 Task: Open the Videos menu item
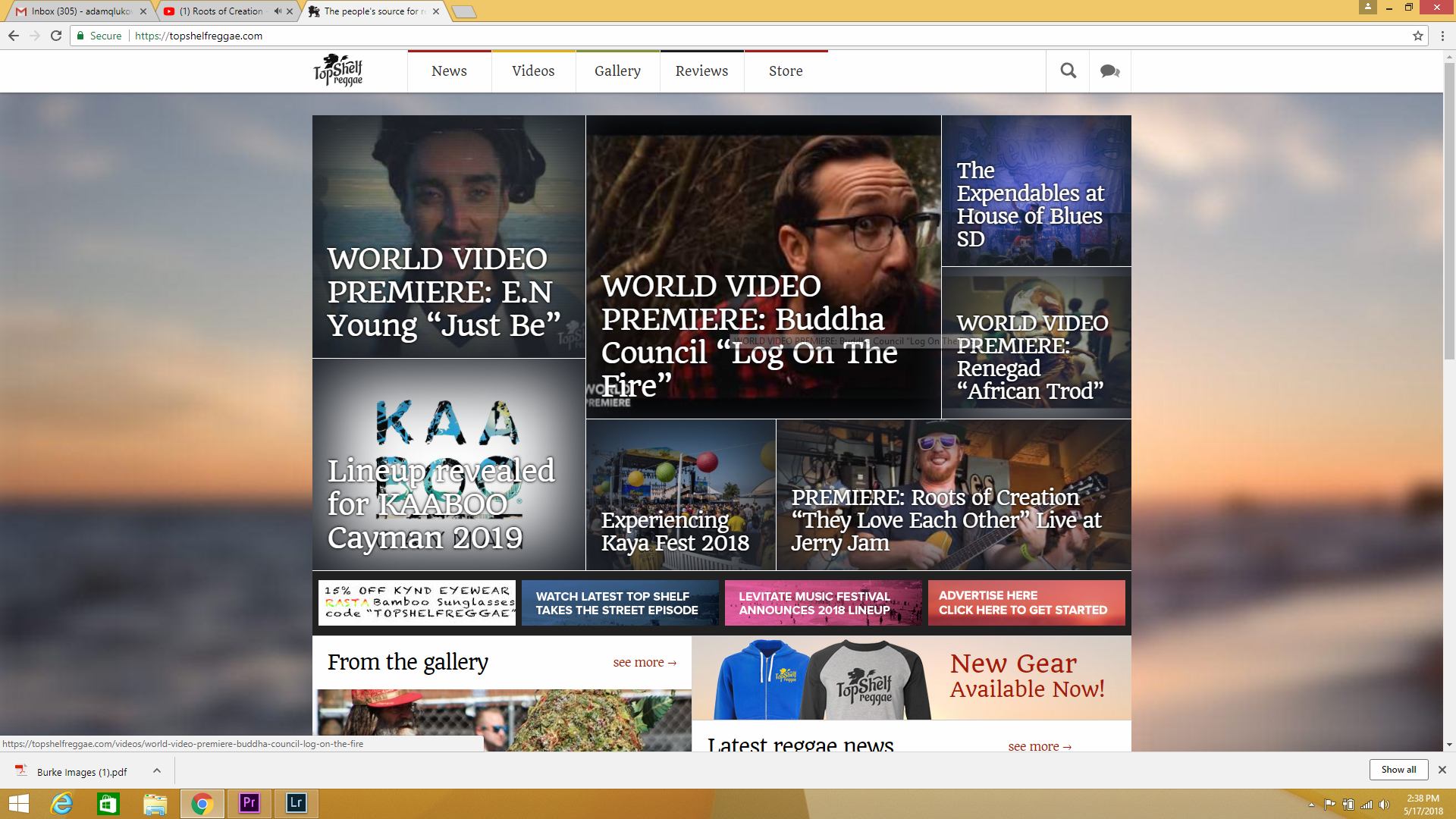tap(533, 71)
